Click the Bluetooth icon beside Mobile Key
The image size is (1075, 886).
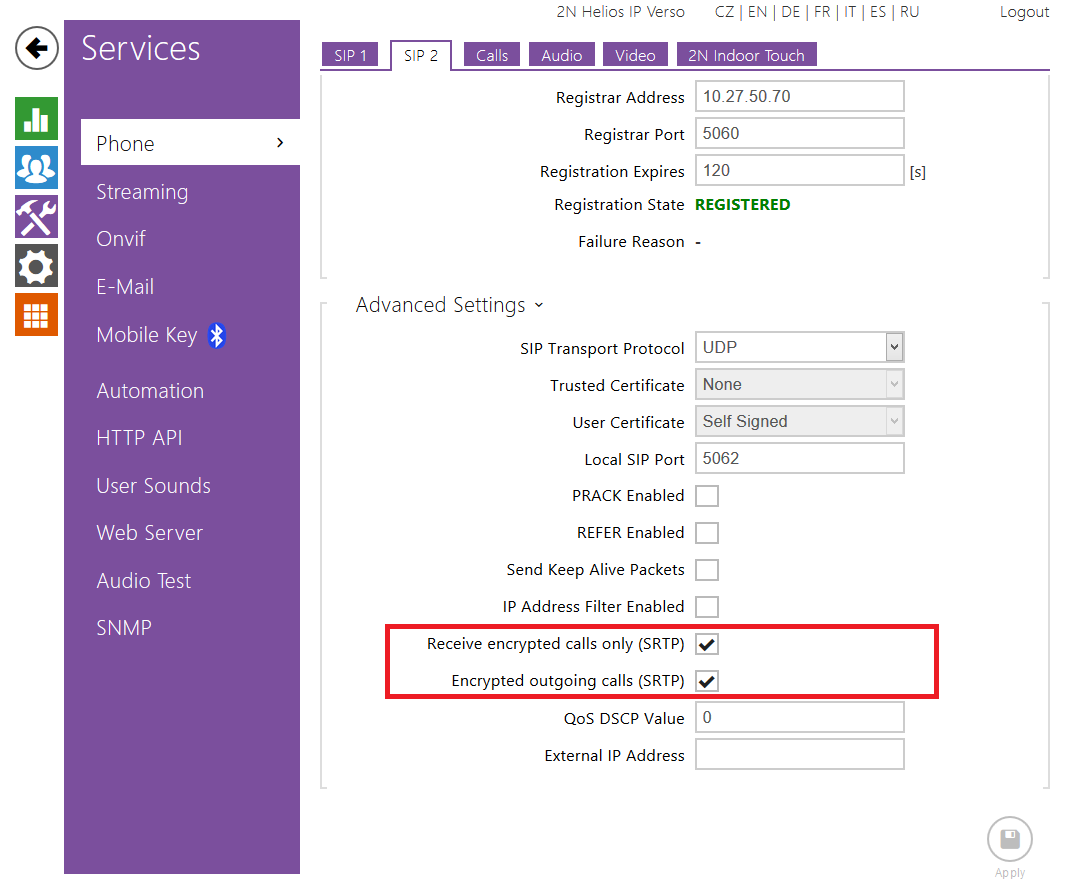tap(217, 336)
